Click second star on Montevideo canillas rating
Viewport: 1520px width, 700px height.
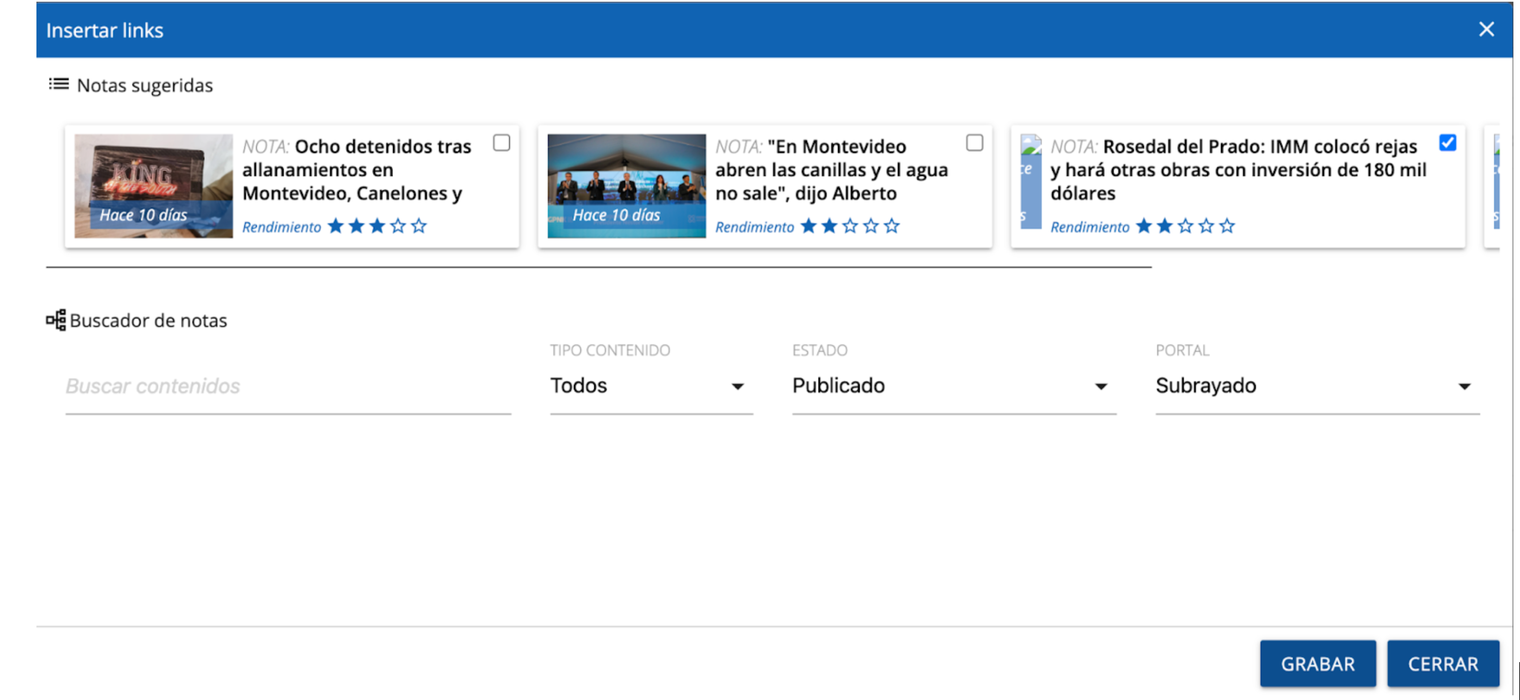pos(829,227)
